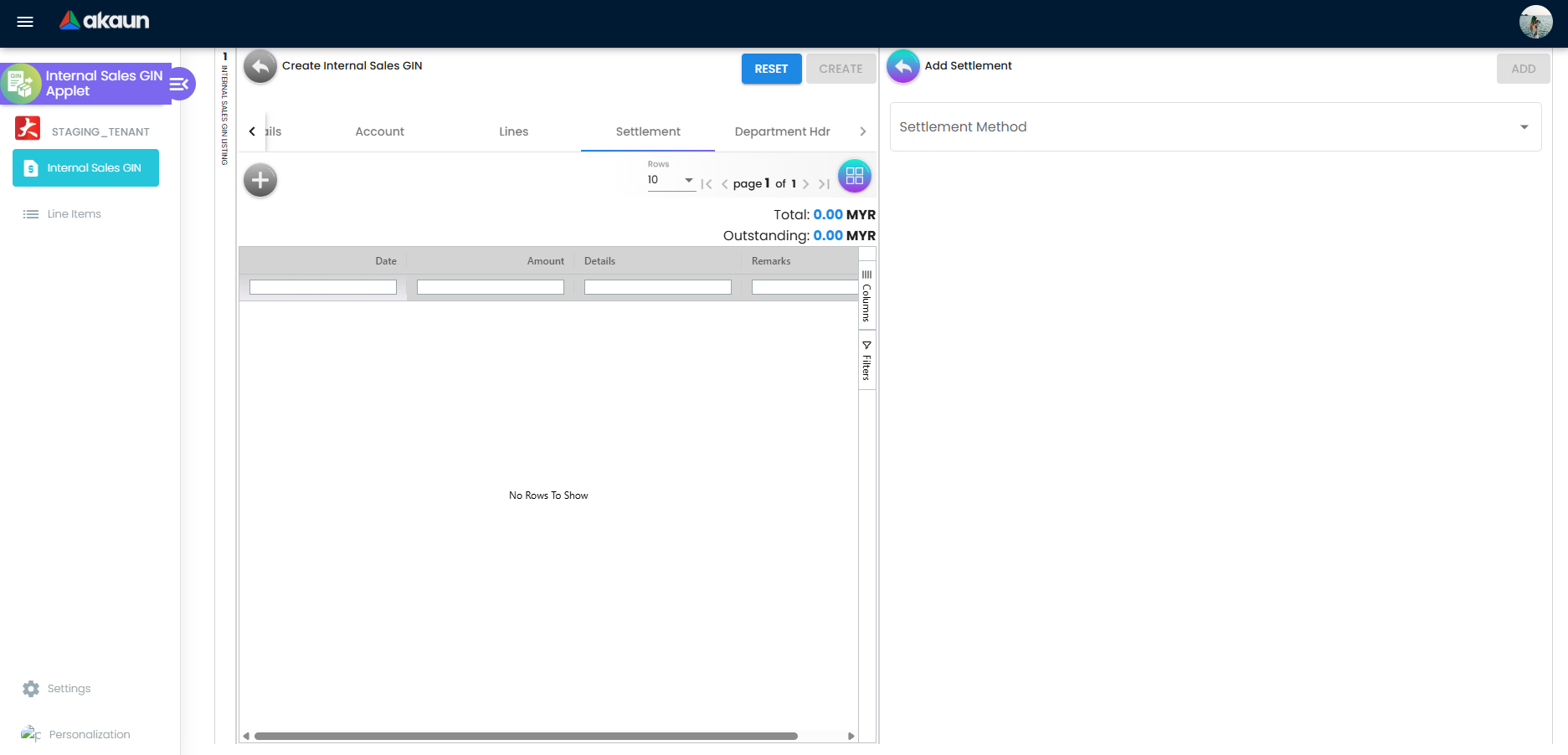Viewport: 1568px width, 755px height.
Task: Click the scrollbar right arrow
Action: (851, 737)
